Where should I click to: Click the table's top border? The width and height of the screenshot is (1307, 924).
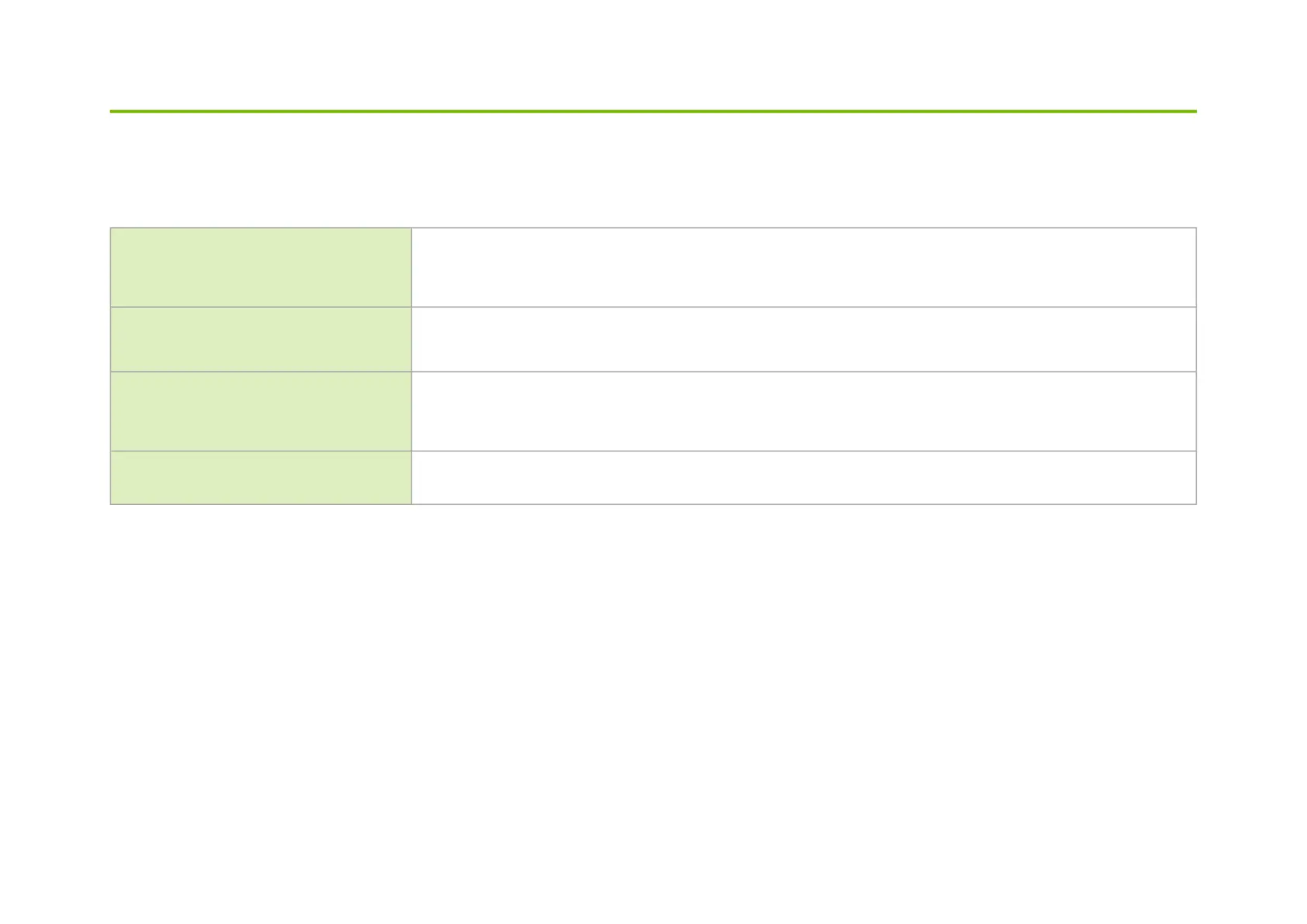pos(653,228)
